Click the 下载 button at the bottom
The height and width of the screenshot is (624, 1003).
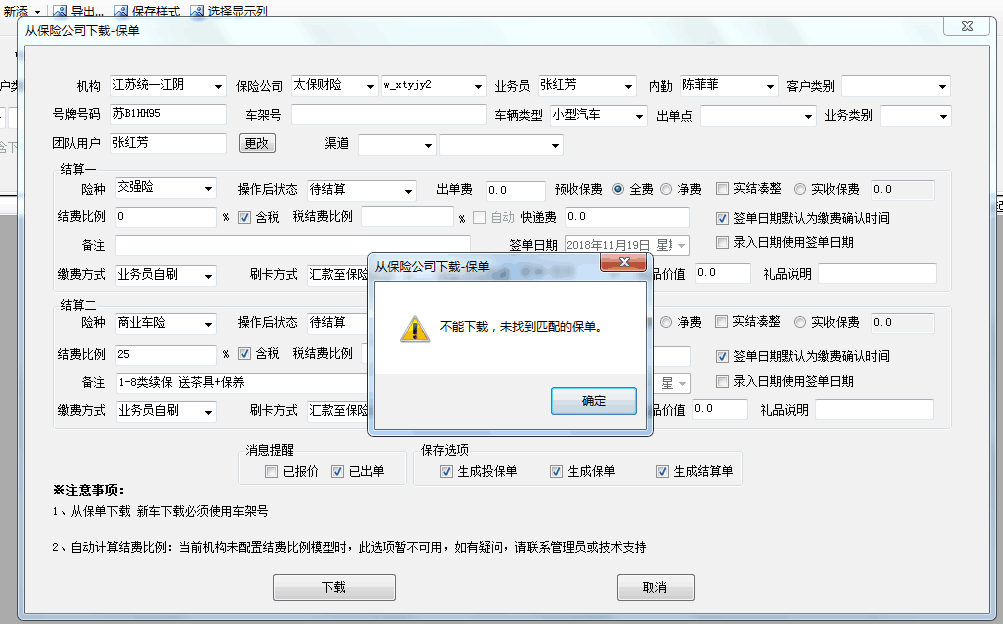click(334, 587)
